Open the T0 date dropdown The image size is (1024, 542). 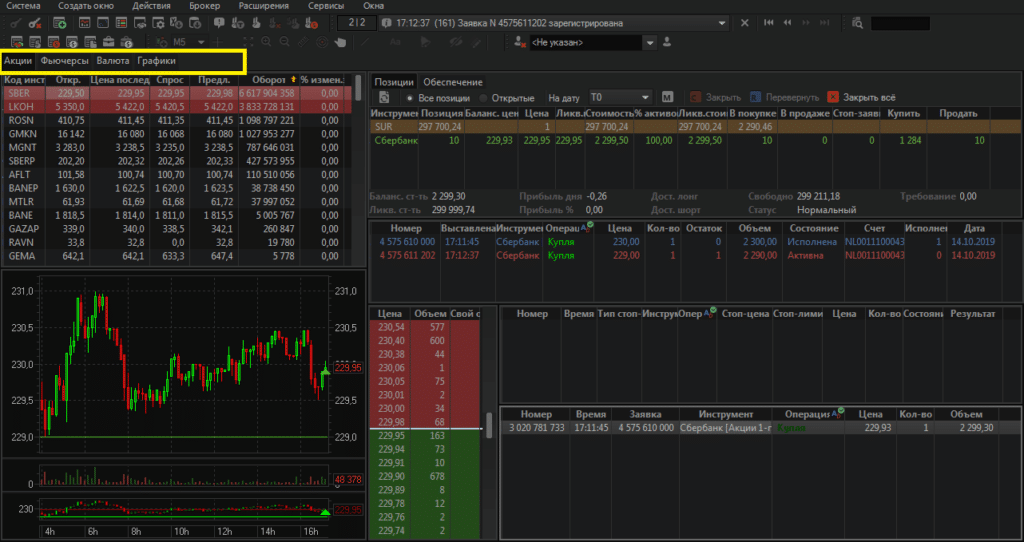[x=643, y=98]
